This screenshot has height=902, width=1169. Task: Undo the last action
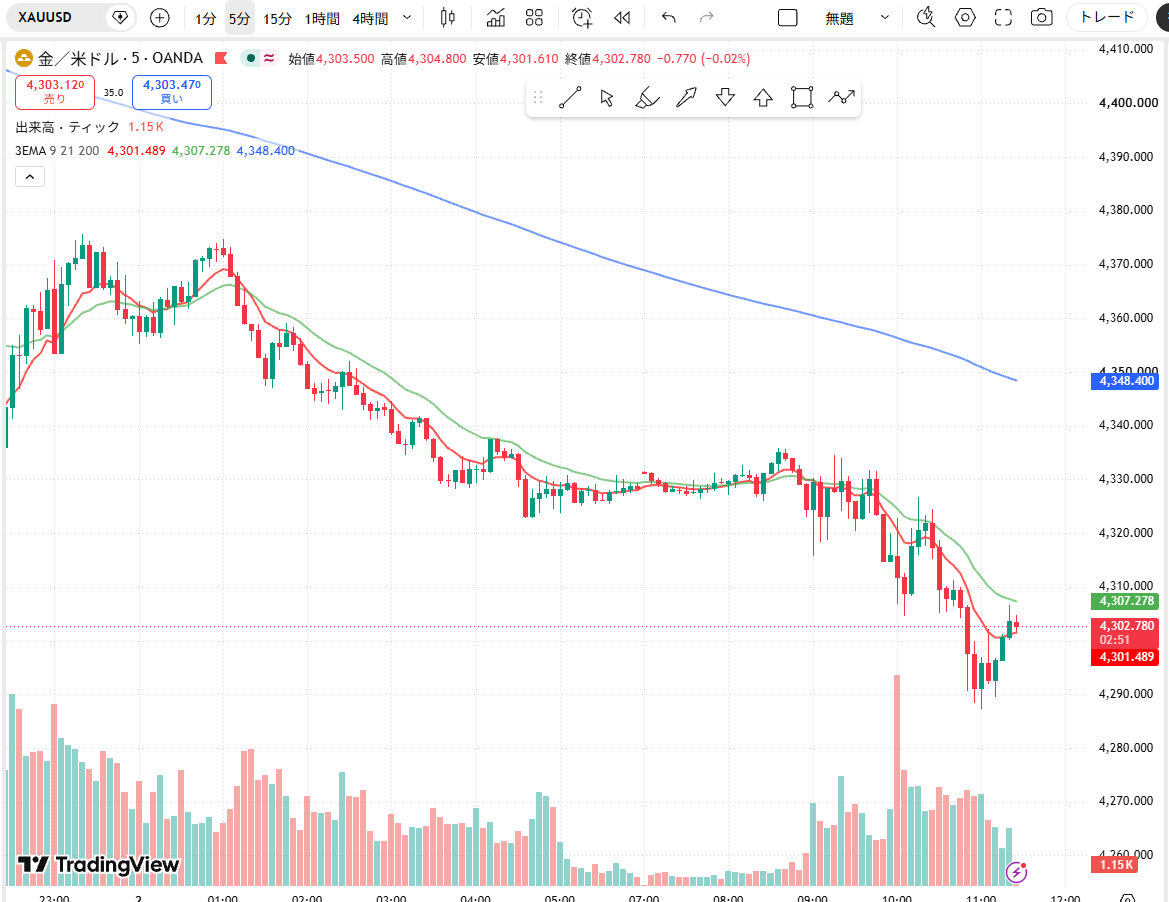(x=669, y=18)
